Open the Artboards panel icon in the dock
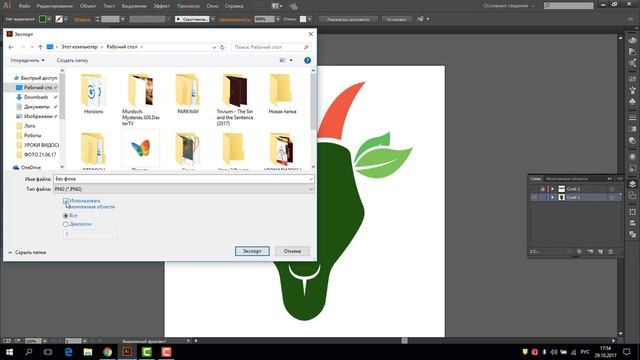 click(x=632, y=196)
